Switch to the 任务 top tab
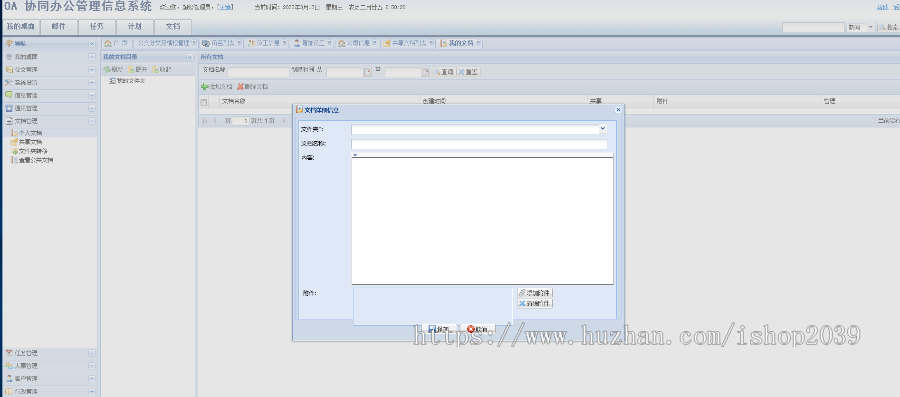The height and width of the screenshot is (397, 900). (x=96, y=27)
